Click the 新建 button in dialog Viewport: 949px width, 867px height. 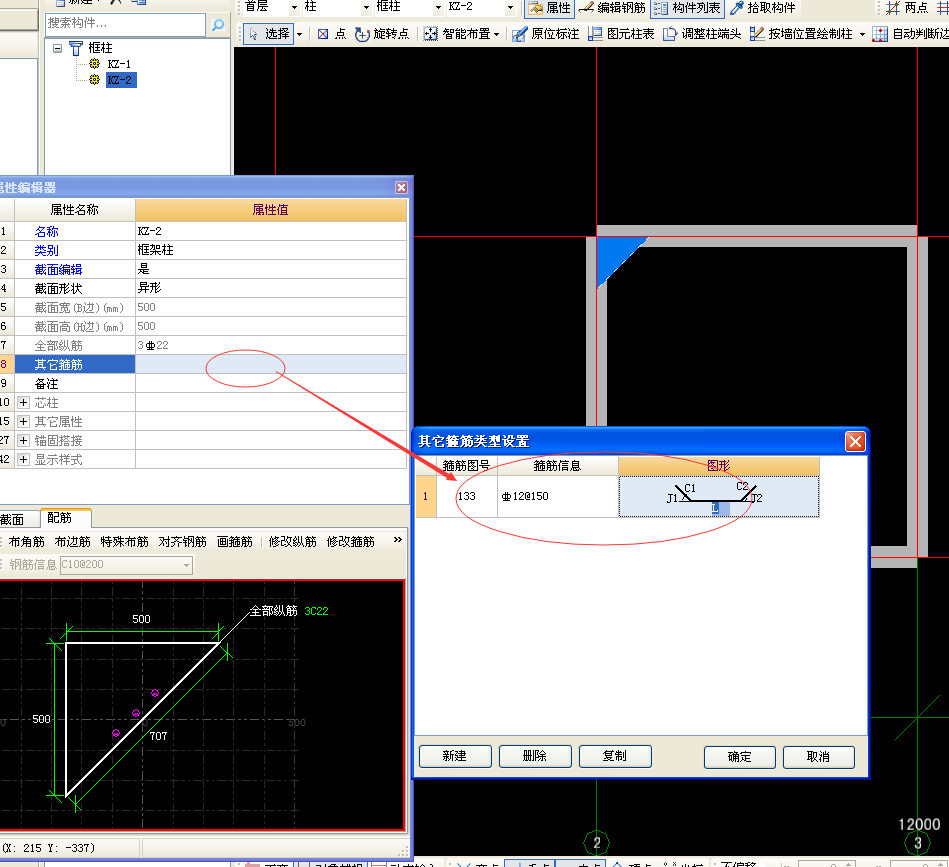pyautogui.click(x=455, y=756)
